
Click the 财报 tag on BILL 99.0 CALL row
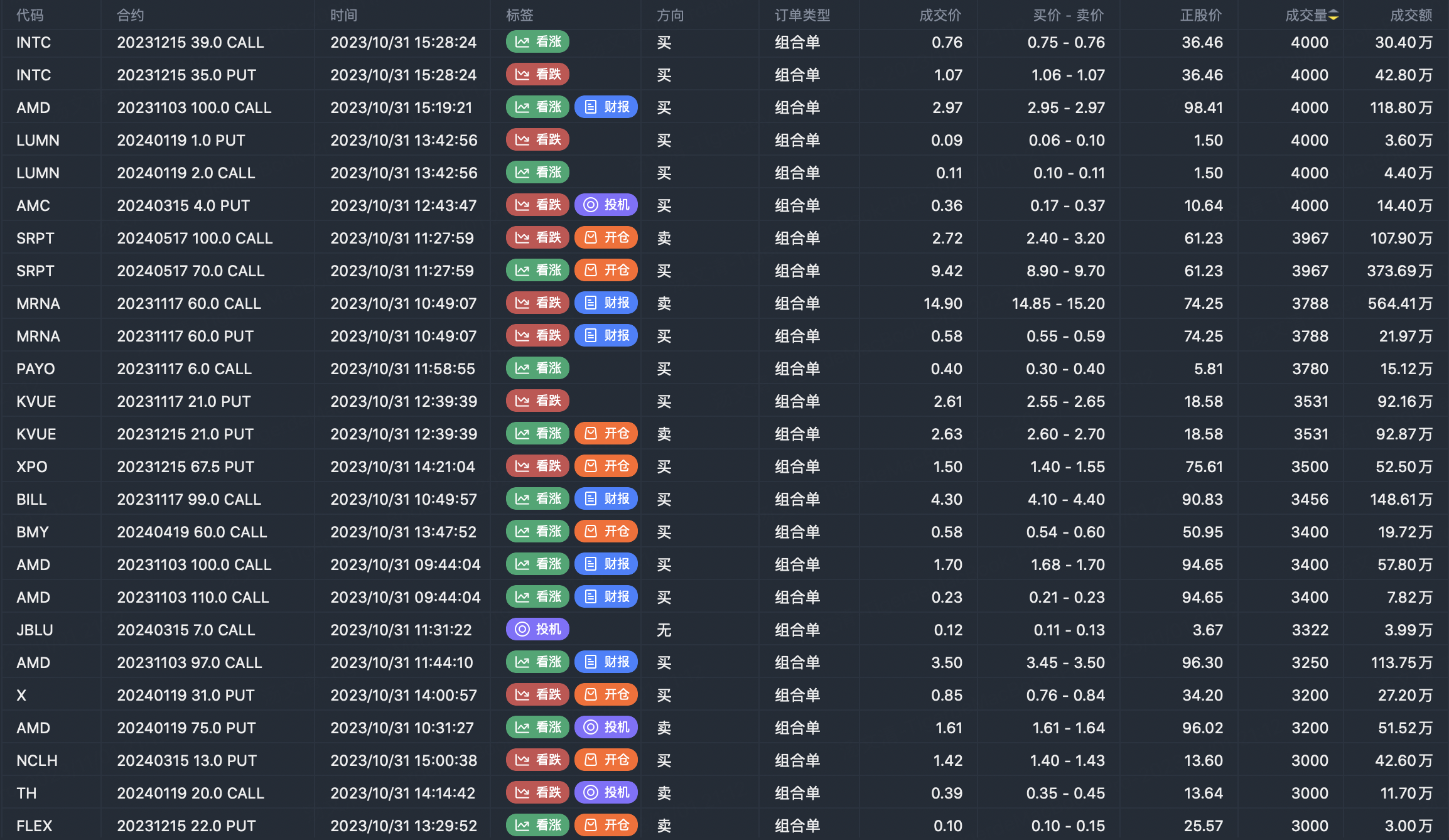[x=606, y=499]
